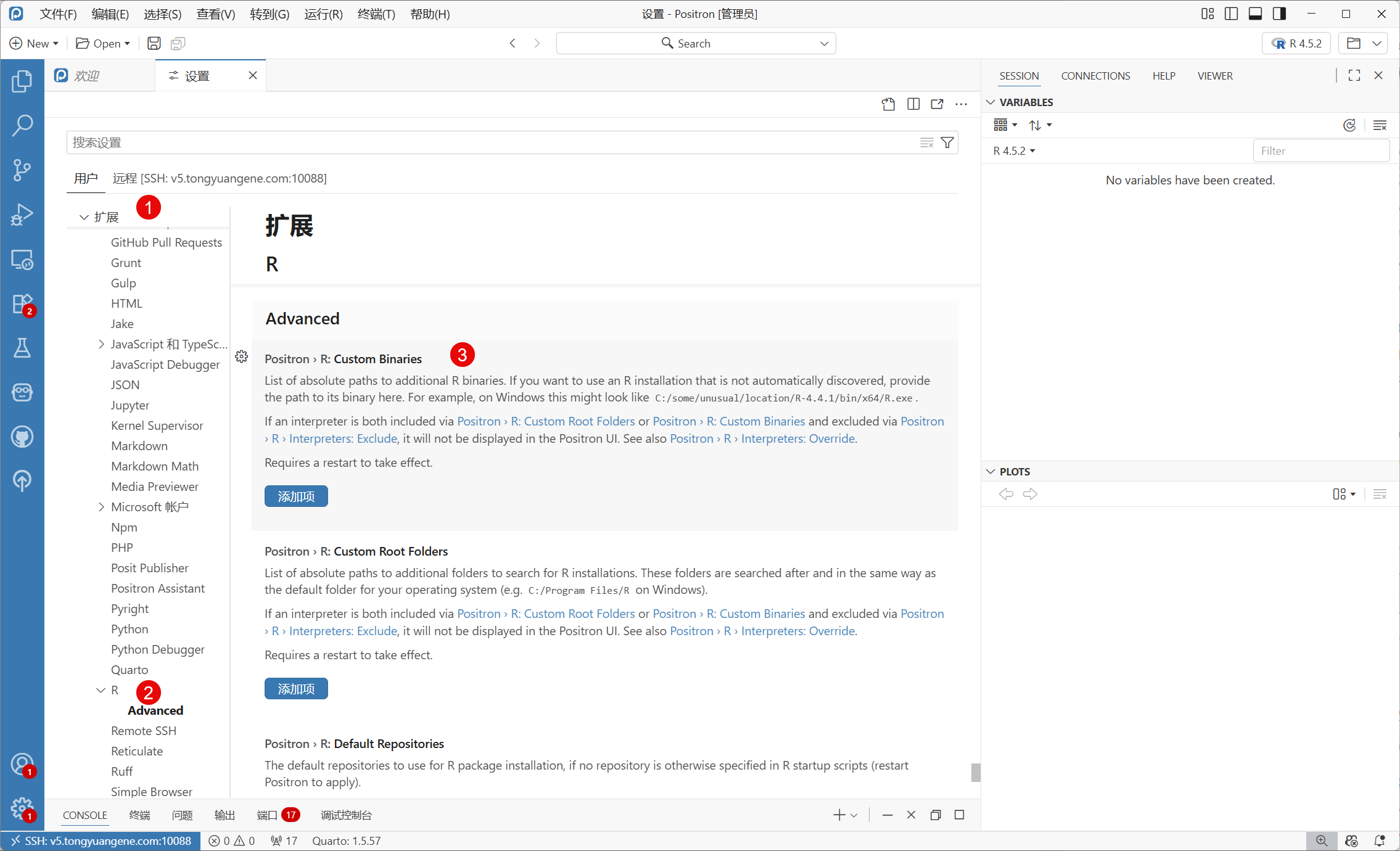Open Posit Publisher upload icon

[22, 481]
